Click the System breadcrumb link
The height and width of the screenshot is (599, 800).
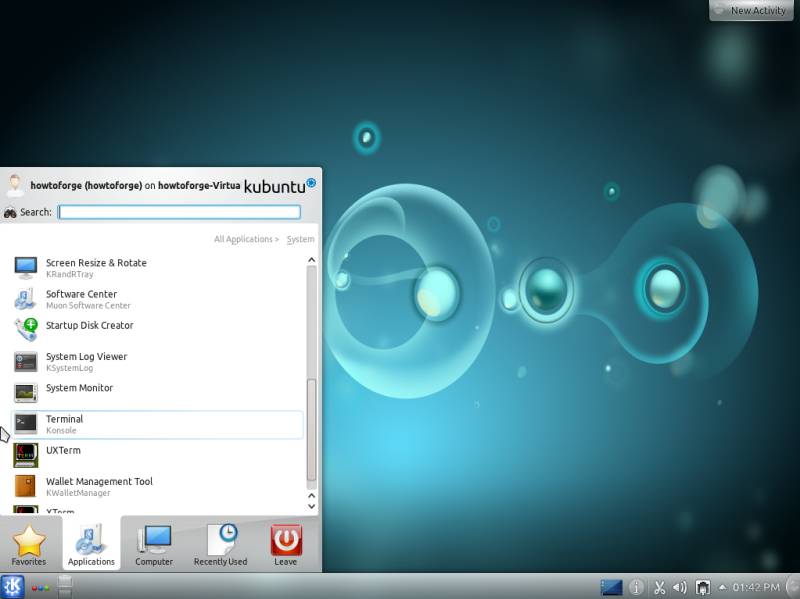point(301,239)
